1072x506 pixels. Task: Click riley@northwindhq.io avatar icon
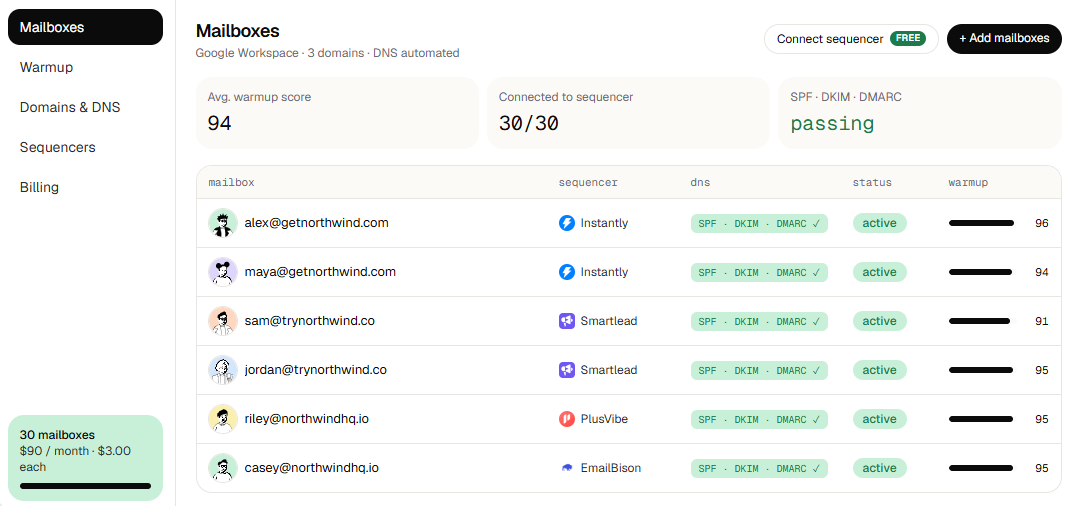tap(223, 419)
